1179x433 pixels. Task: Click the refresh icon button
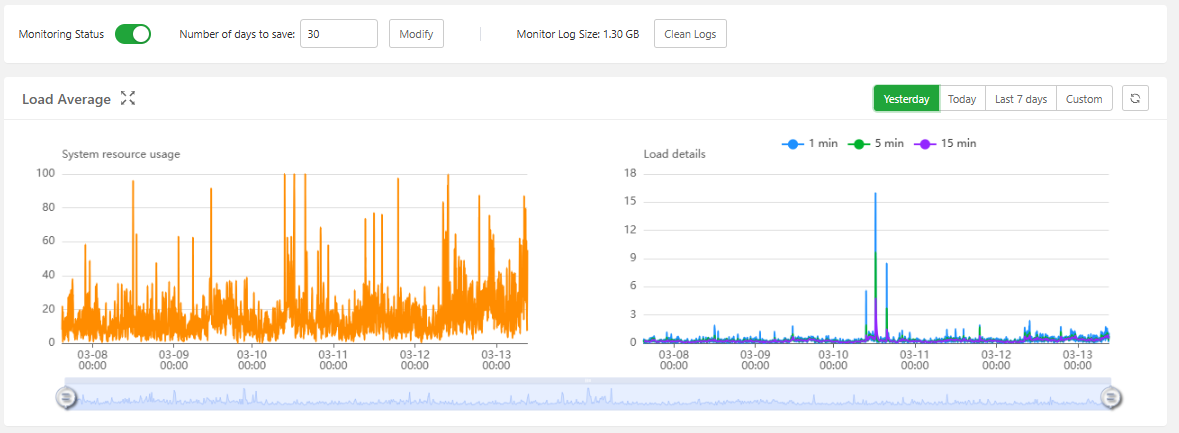(x=1135, y=98)
